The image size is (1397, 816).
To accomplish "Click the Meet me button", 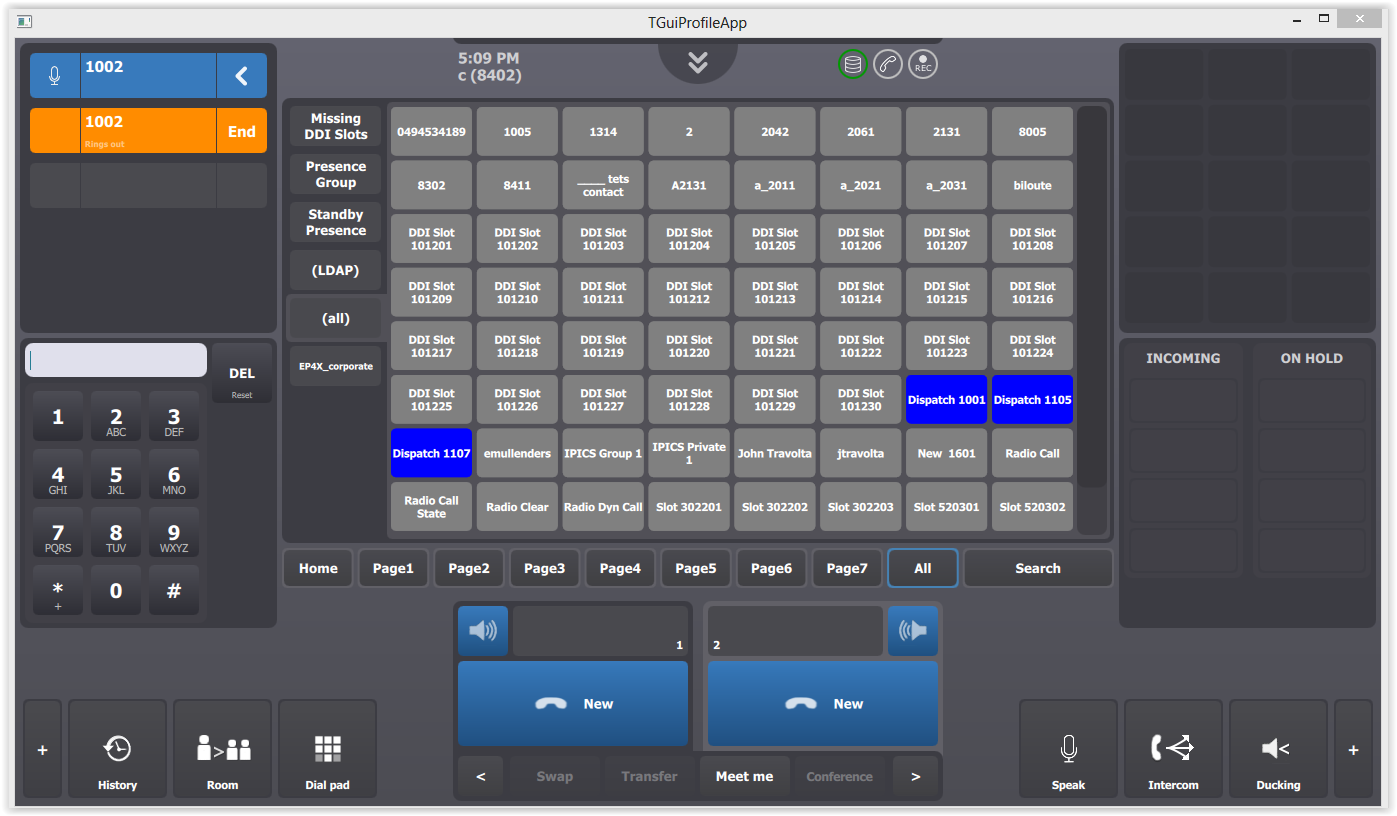I will coord(745,777).
